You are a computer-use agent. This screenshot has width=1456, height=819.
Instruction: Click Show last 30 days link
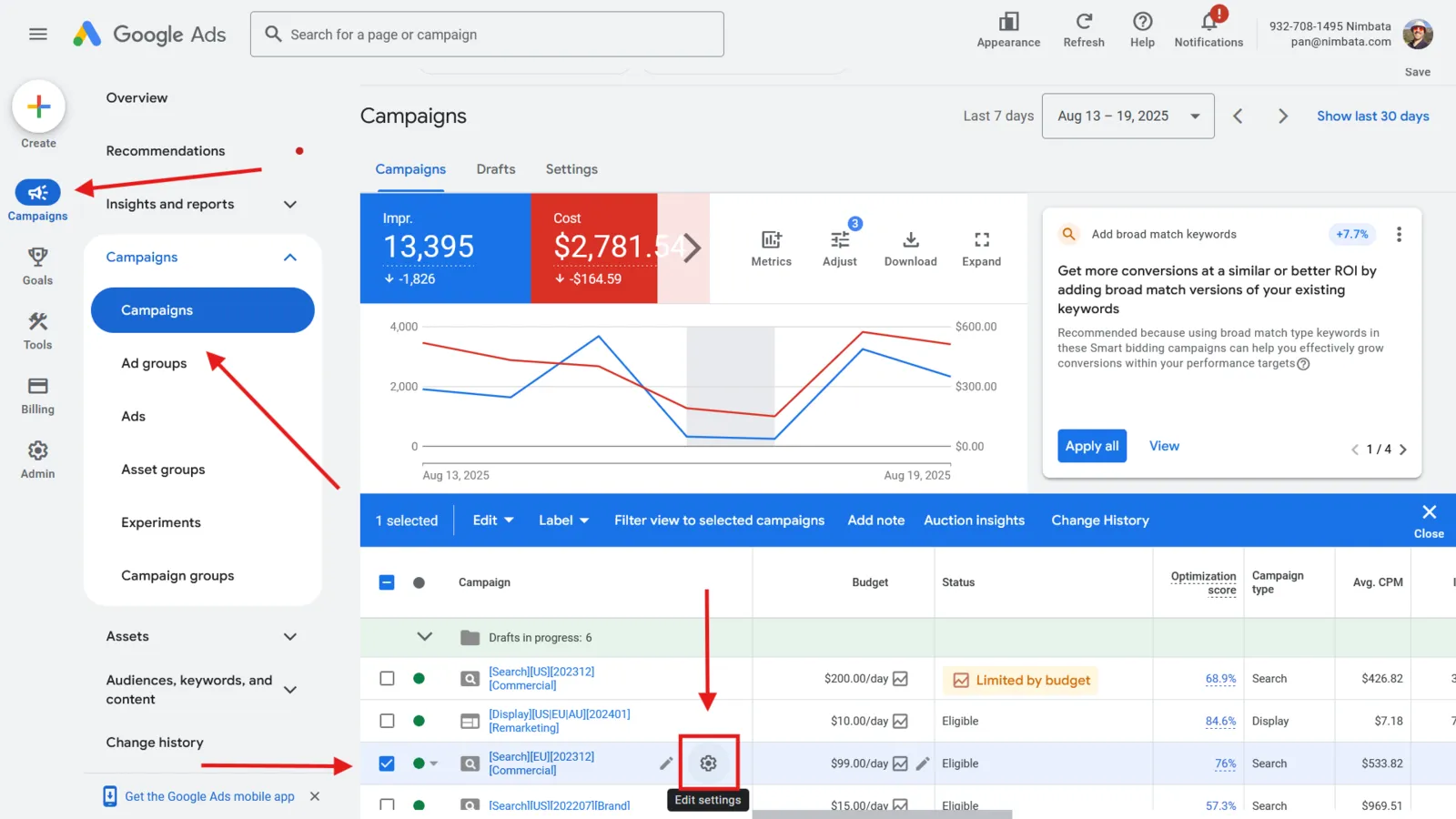pos(1372,116)
